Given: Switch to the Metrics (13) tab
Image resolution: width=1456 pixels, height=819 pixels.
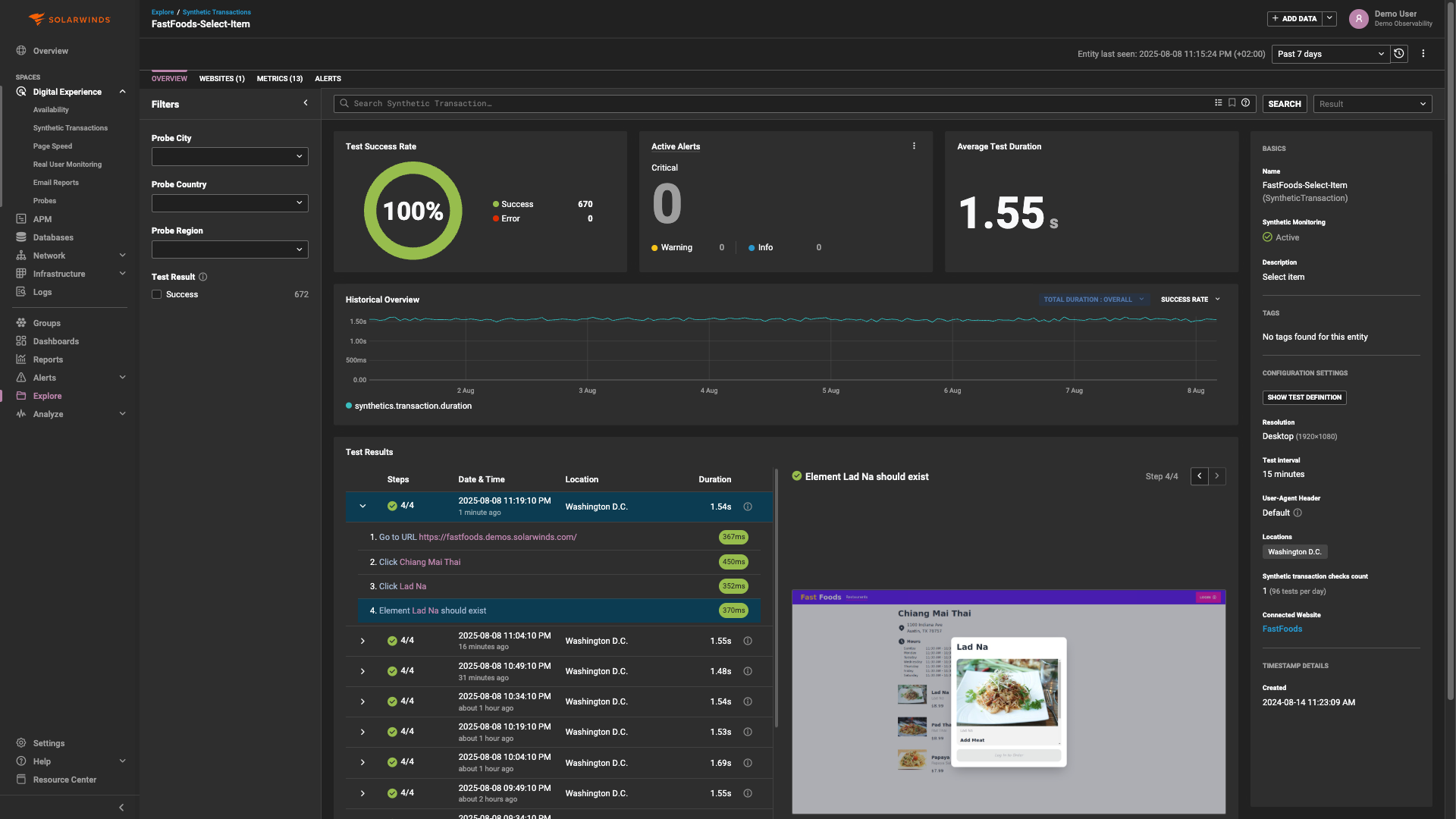Looking at the screenshot, I should pos(279,79).
